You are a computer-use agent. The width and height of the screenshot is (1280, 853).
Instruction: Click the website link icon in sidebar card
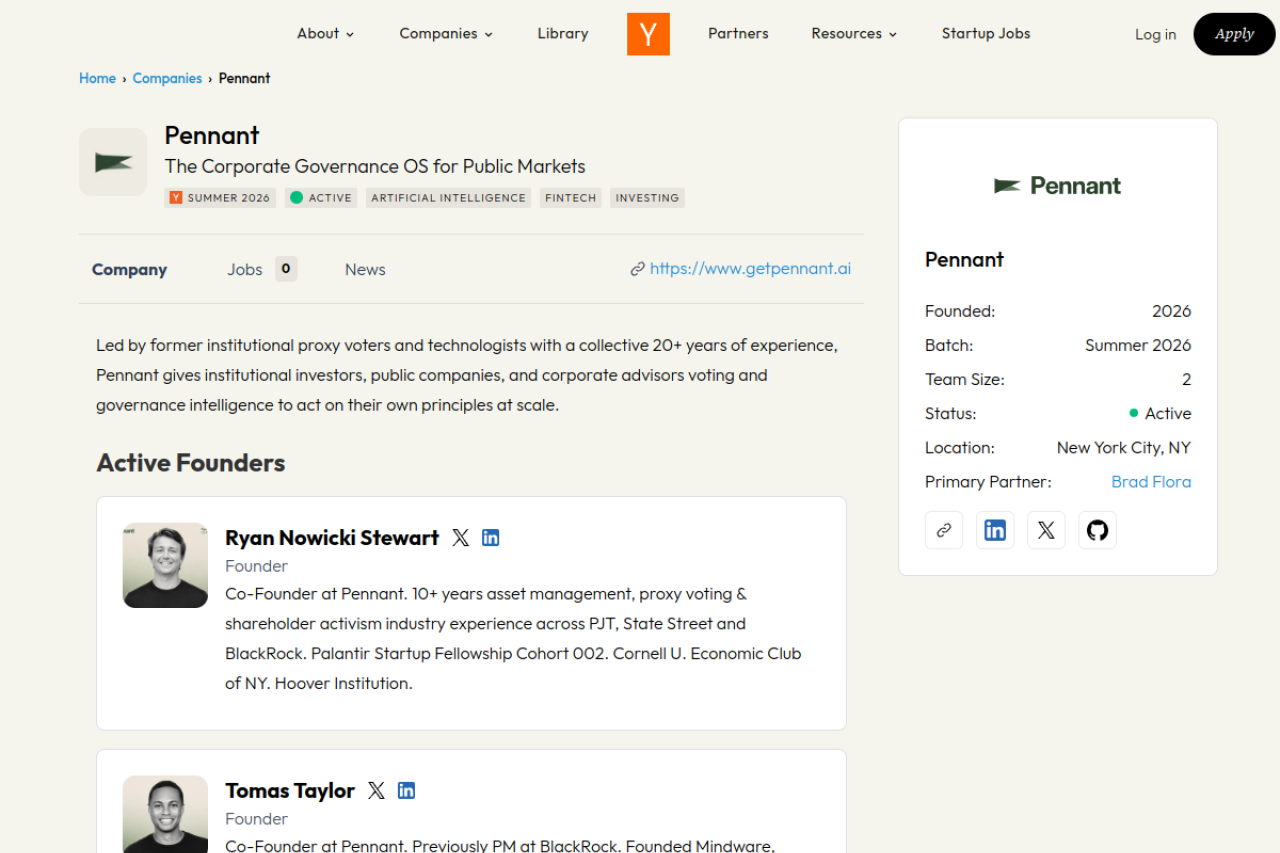click(x=944, y=531)
